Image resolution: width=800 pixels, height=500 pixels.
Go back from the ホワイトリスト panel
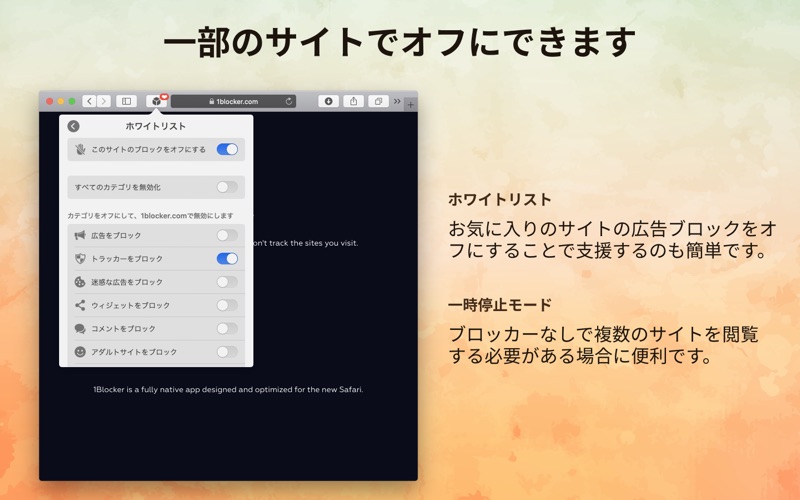click(x=73, y=126)
